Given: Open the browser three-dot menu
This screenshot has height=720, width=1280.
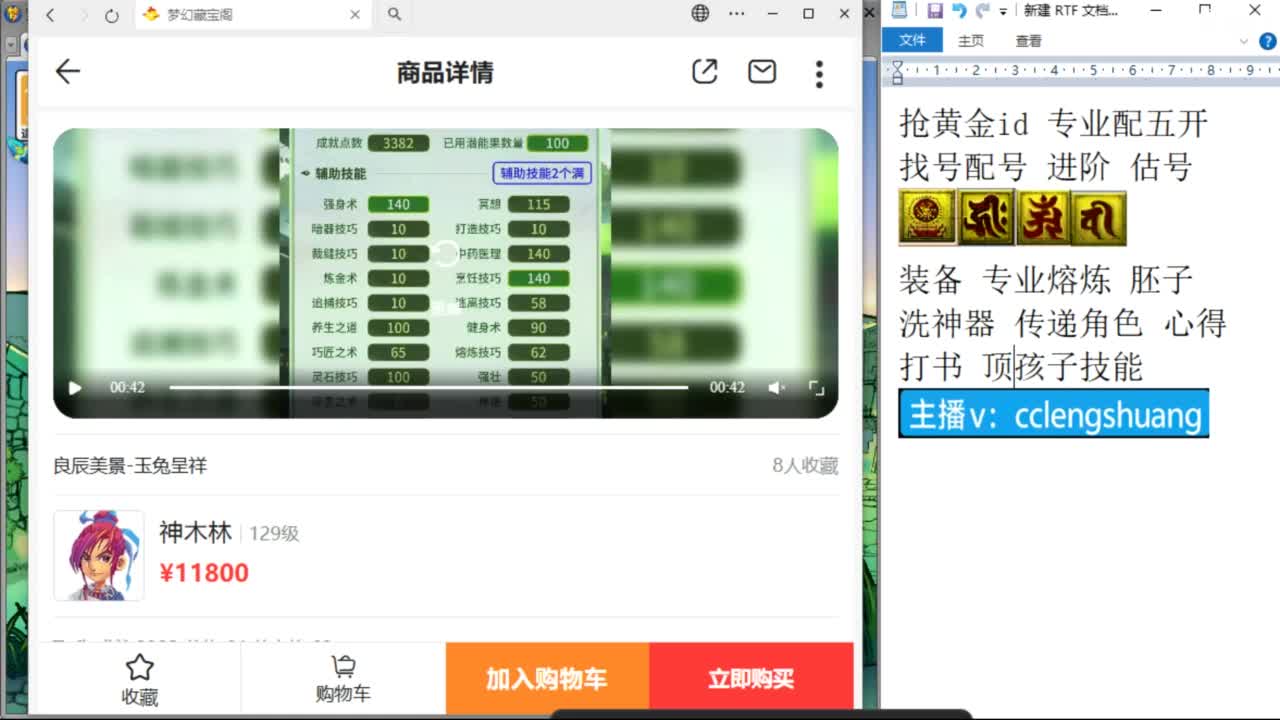Looking at the screenshot, I should (x=737, y=14).
